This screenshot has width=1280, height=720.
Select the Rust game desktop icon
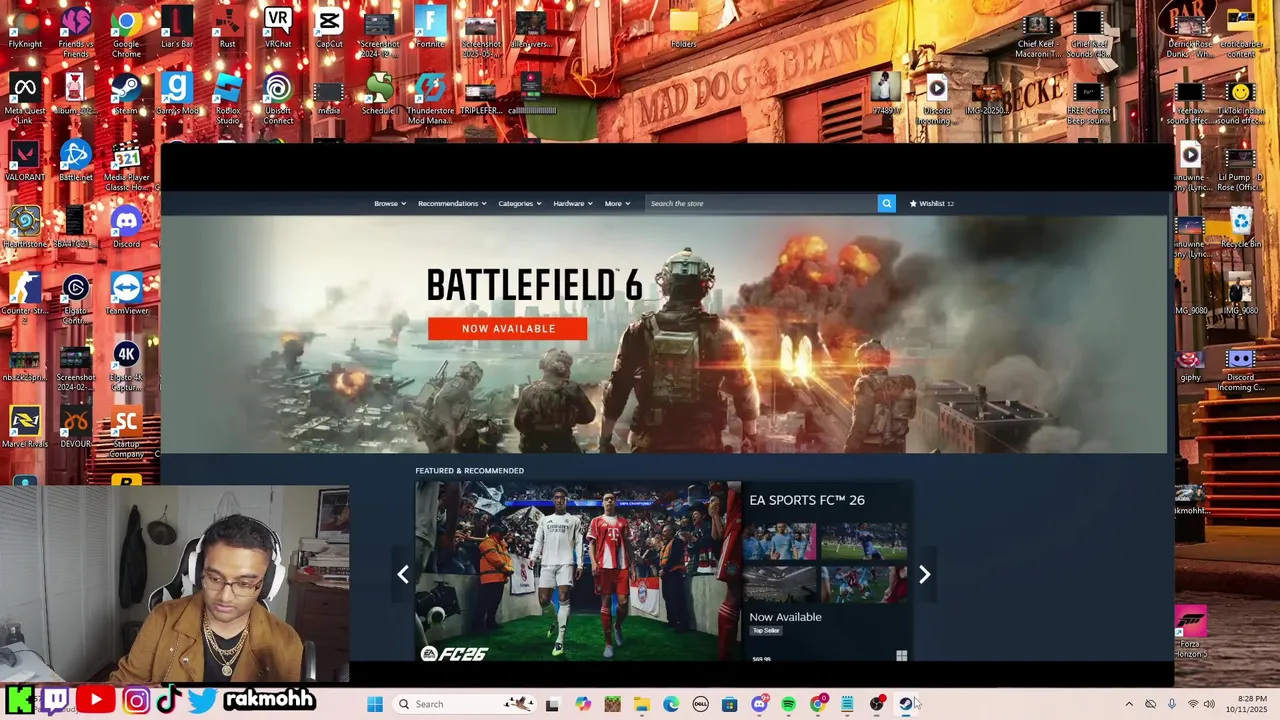(228, 28)
